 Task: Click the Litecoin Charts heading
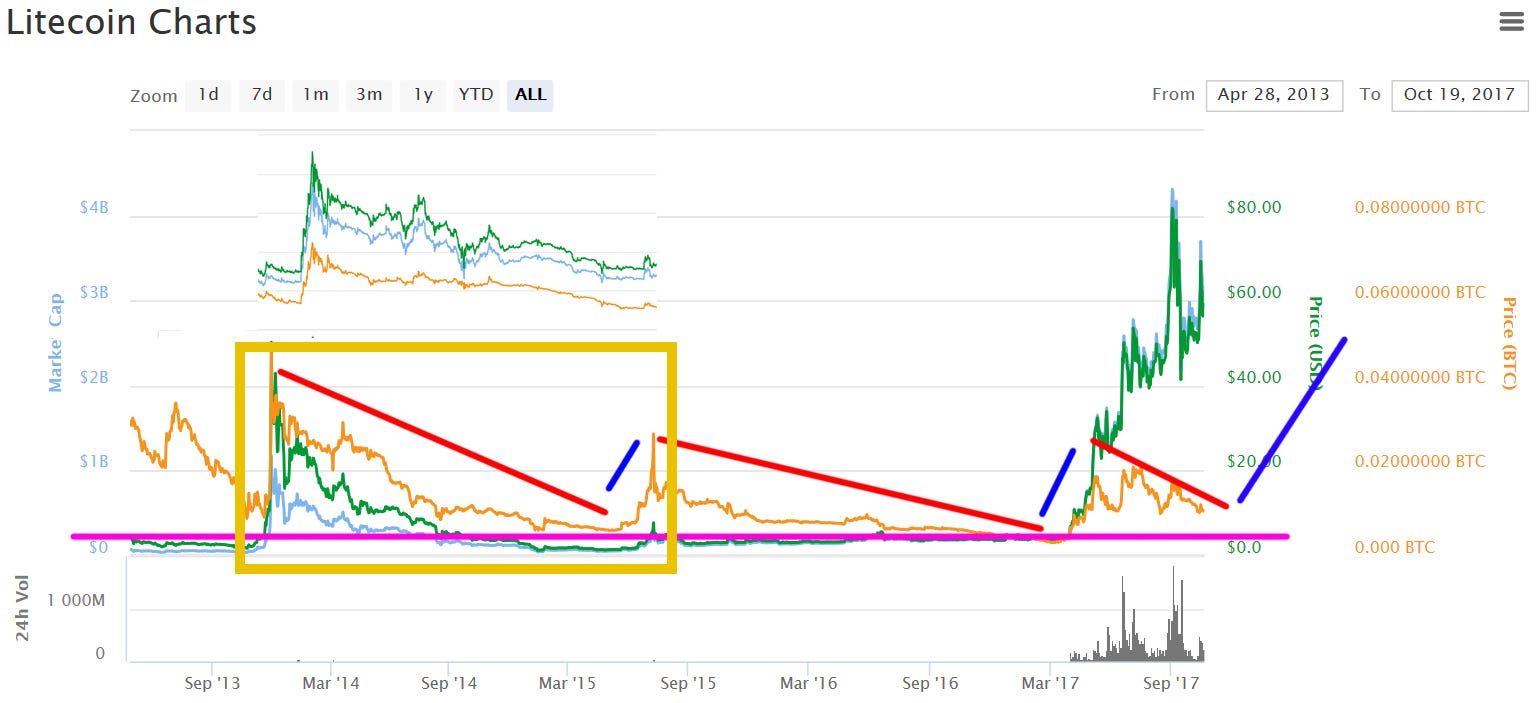click(131, 22)
